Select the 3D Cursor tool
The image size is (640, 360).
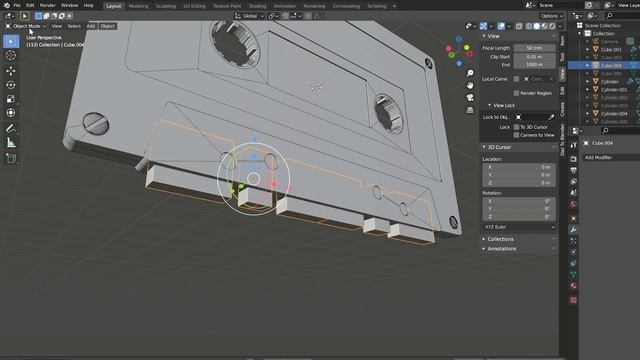click(x=11, y=55)
